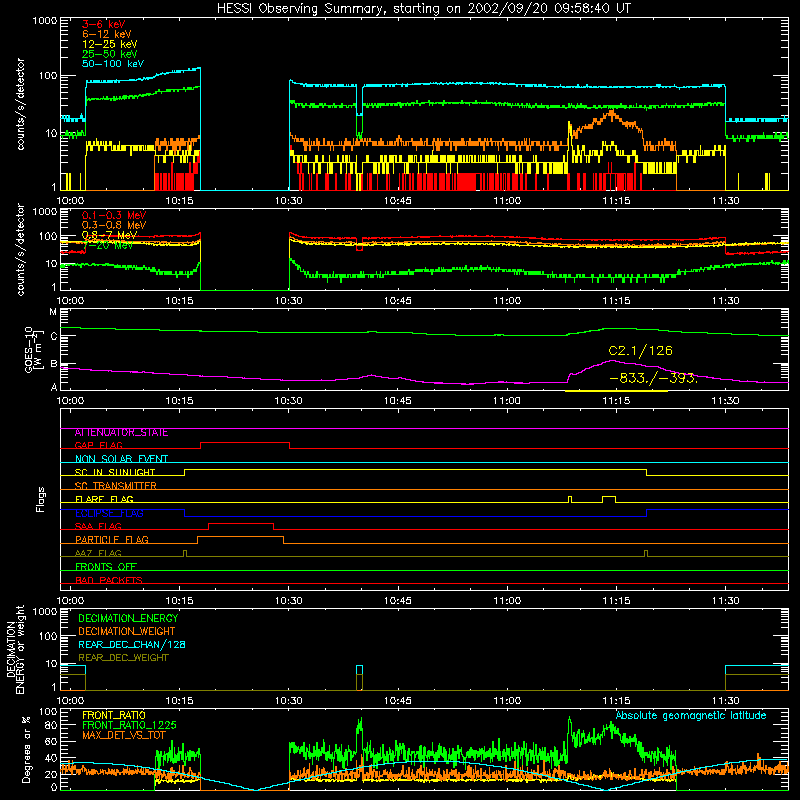Click the magenta GOES curve peak
The image size is (800, 800).
[612, 361]
